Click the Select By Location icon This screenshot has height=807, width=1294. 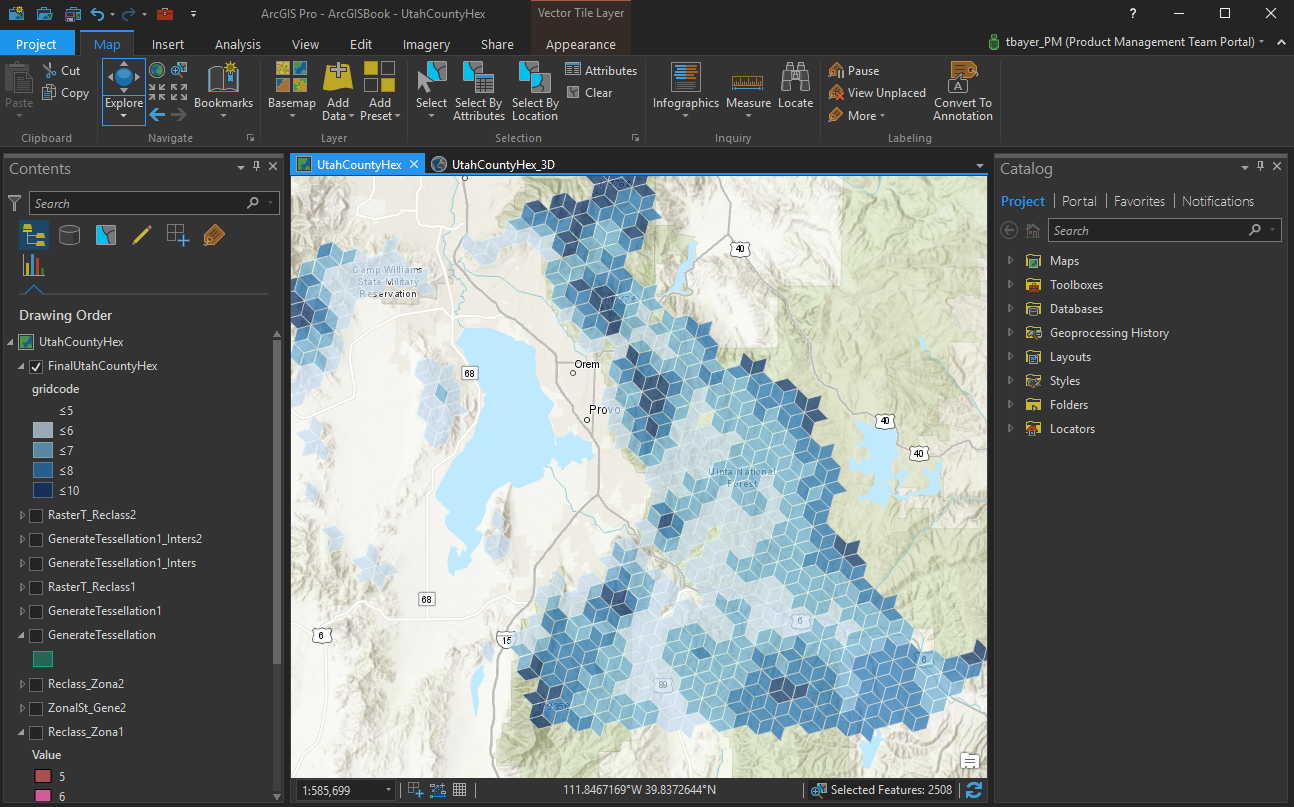coord(535,78)
